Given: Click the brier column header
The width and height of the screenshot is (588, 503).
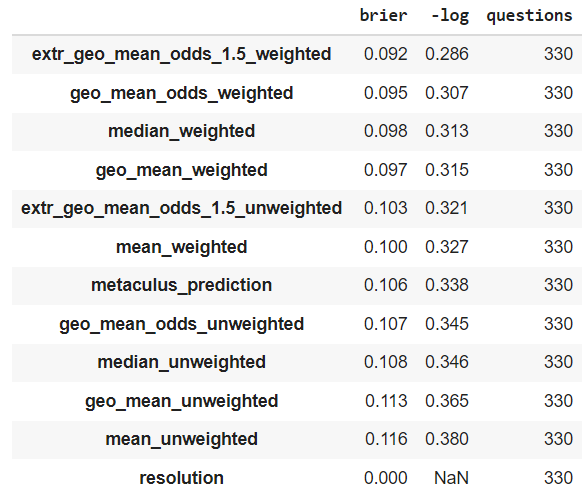Looking at the screenshot, I should [383, 16].
